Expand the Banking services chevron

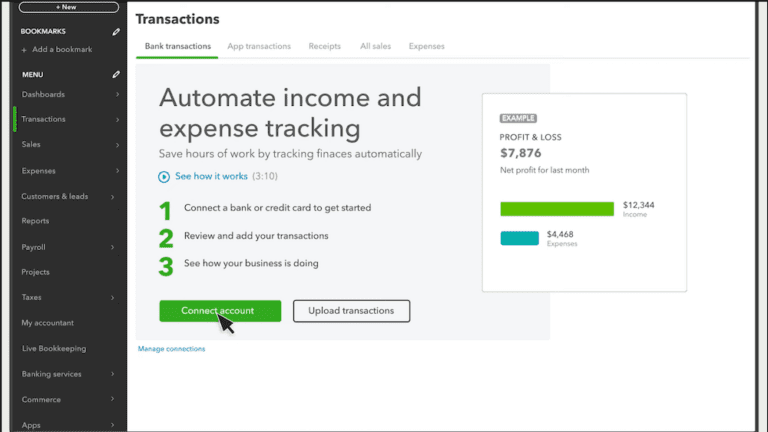(113, 374)
